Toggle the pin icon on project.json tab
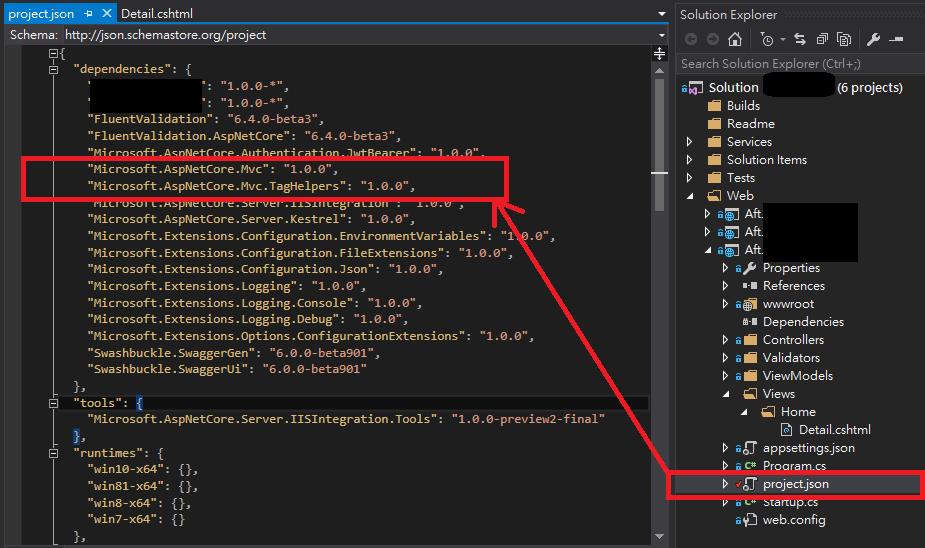 pyautogui.click(x=88, y=13)
